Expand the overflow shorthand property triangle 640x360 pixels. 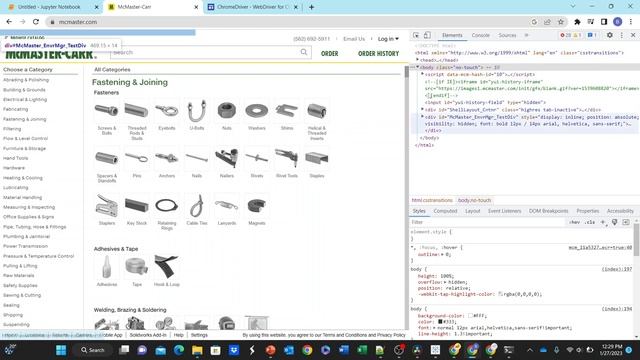(445, 282)
